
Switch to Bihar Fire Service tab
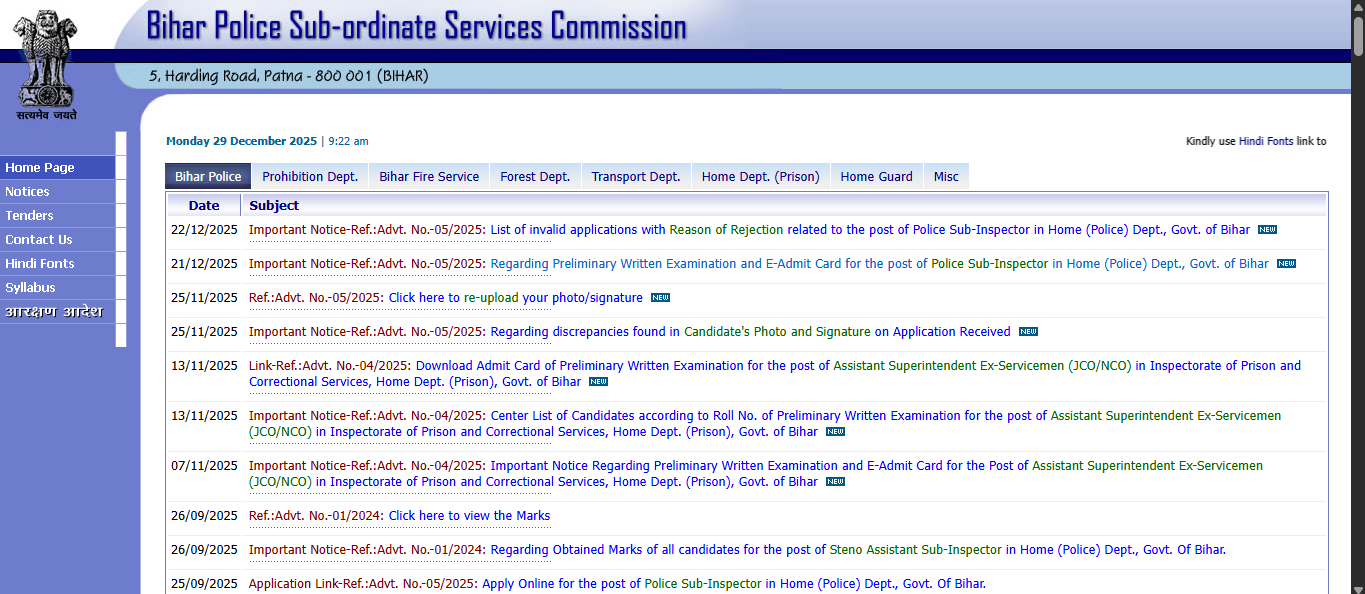pos(429,176)
